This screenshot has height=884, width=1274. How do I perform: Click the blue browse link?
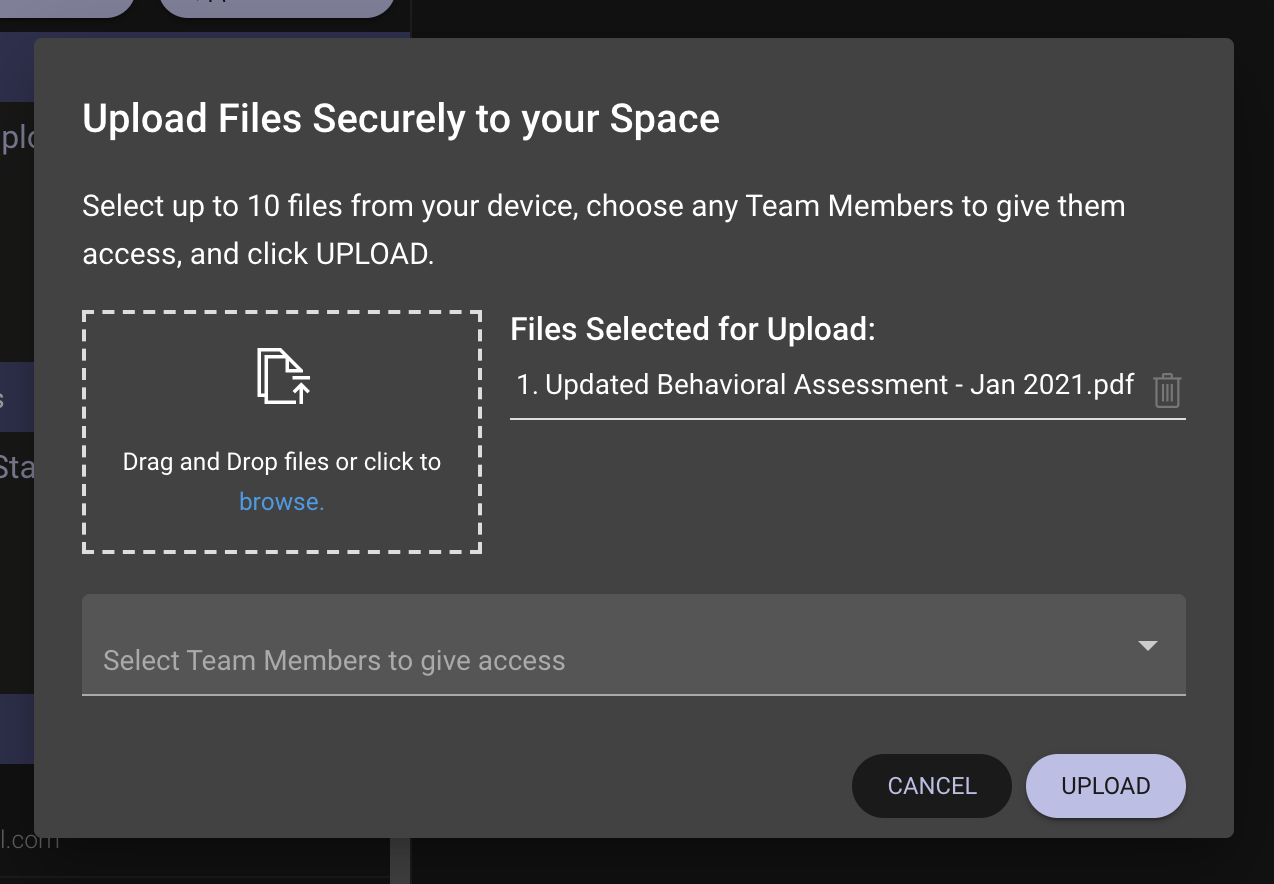point(281,502)
